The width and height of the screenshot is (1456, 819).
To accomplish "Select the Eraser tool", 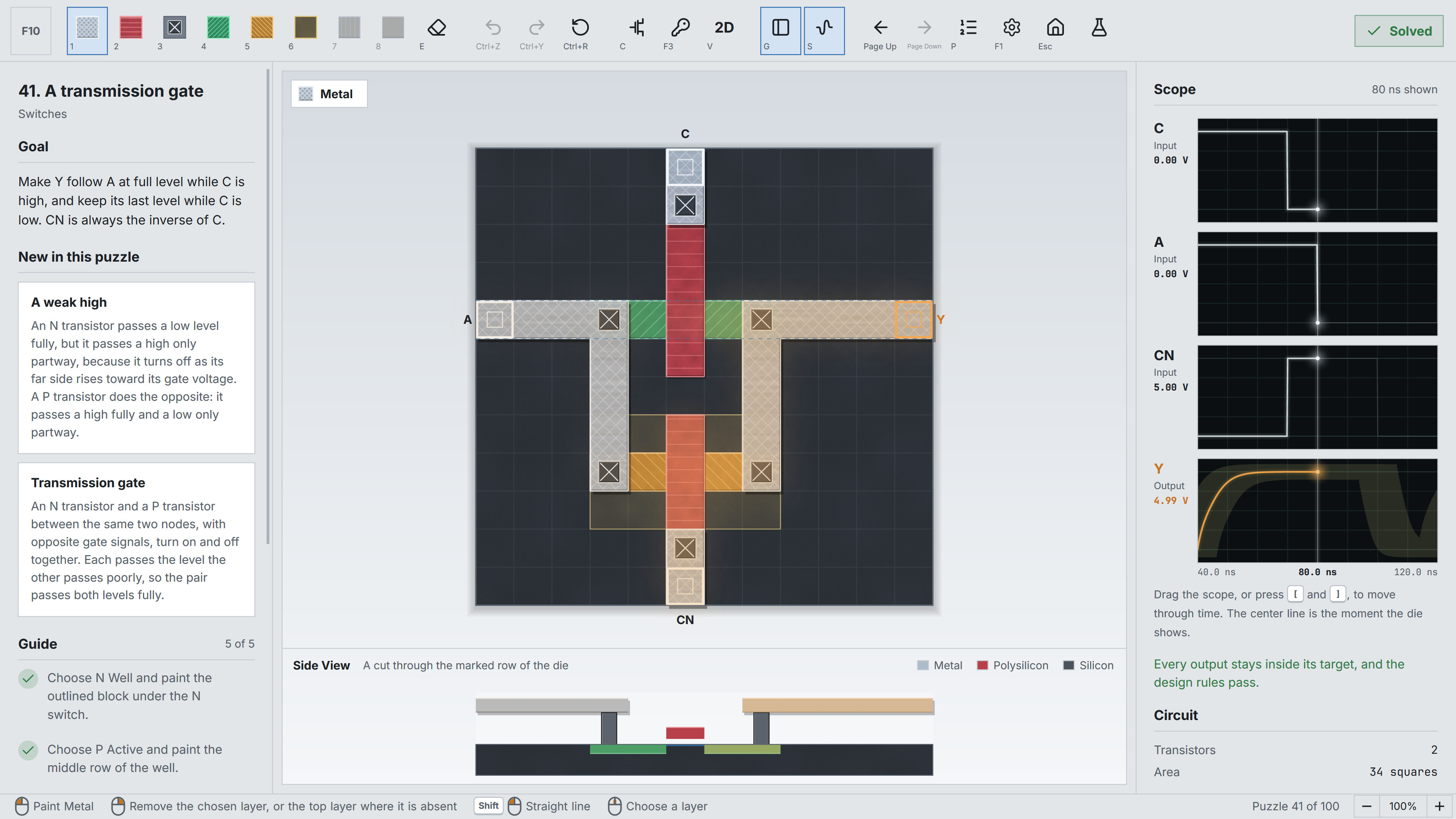I will point(436,30).
